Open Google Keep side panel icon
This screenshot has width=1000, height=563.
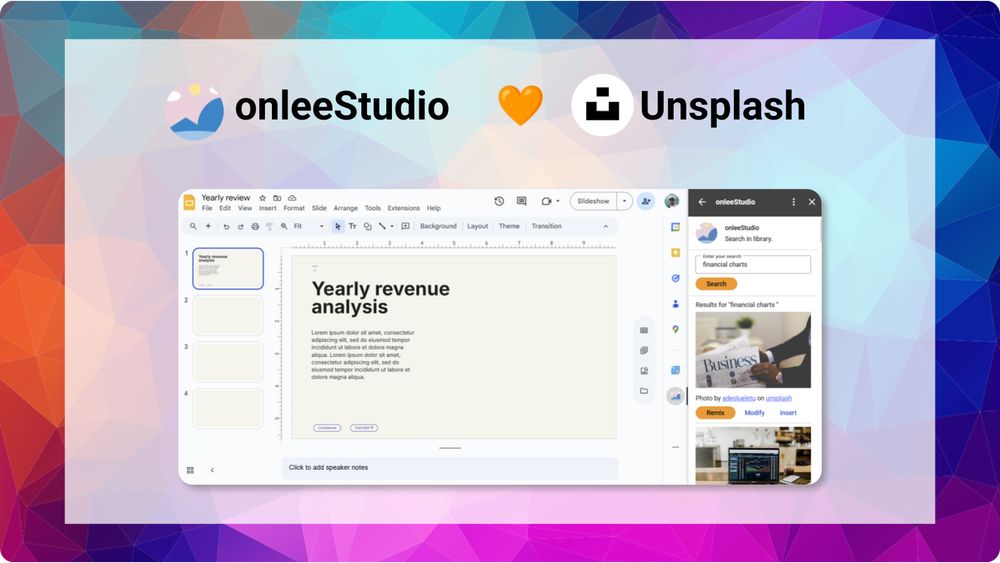(675, 252)
